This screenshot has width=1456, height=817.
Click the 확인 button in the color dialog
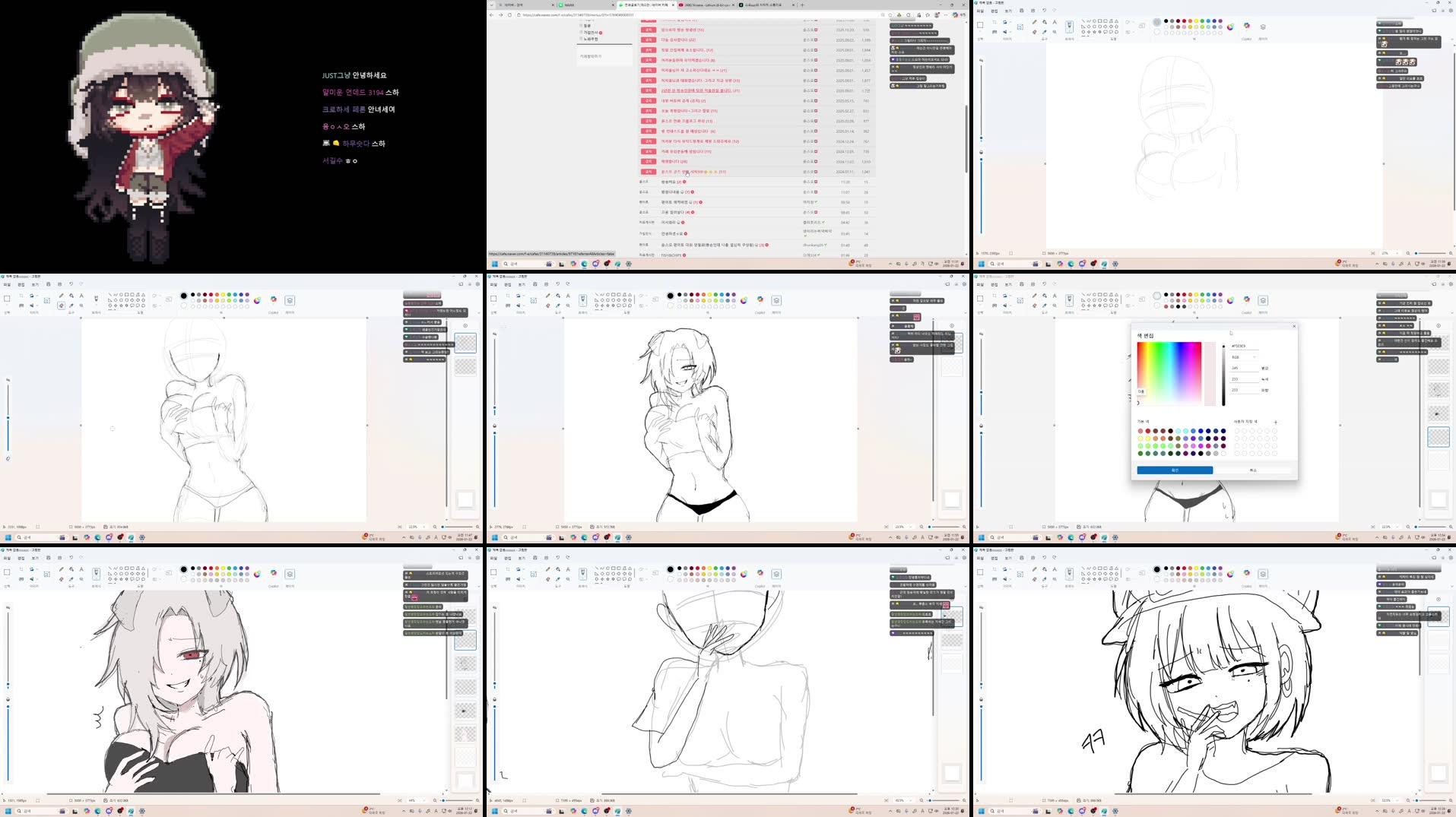1175,470
